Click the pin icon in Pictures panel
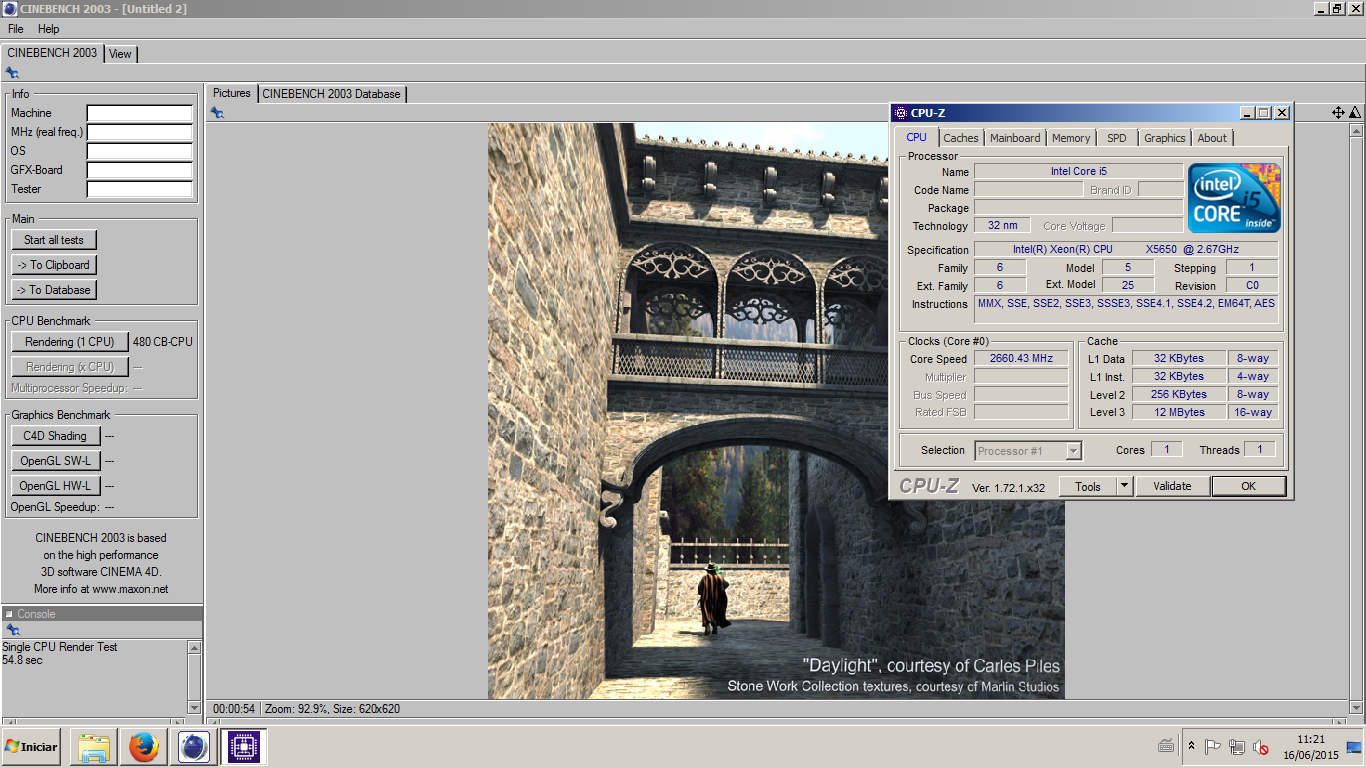Screen dimensions: 1366x768 (217, 113)
